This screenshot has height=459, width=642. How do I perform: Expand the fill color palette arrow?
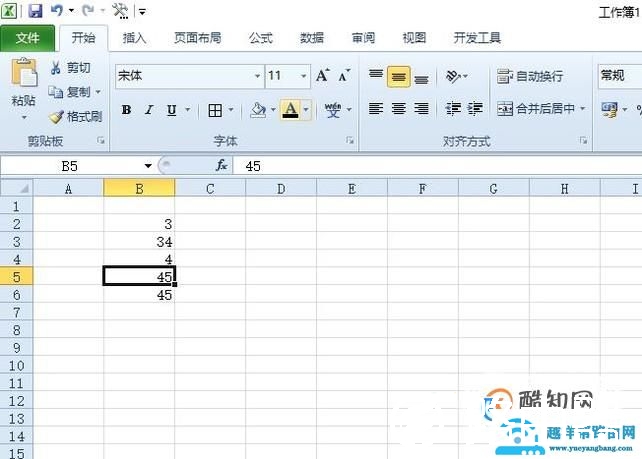(x=273, y=110)
